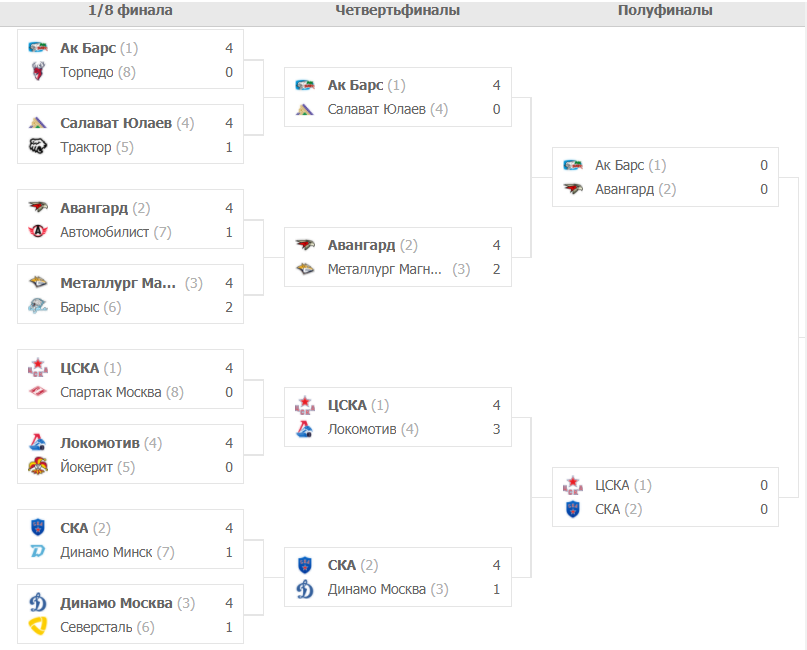
Task: Click Dinamo Minsk logo in 1/8 final
Action: (x=38, y=552)
